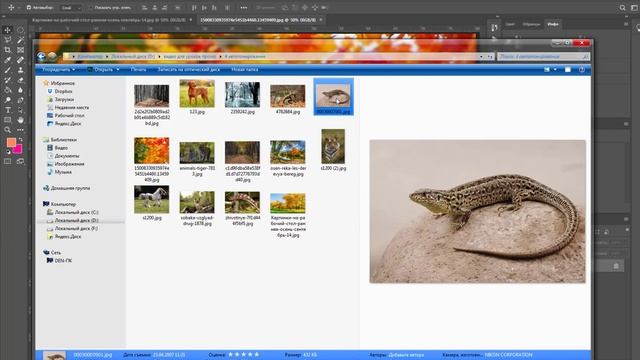The height and width of the screenshot is (360, 640).
Task: Select the Hand tool
Action: tap(20, 120)
